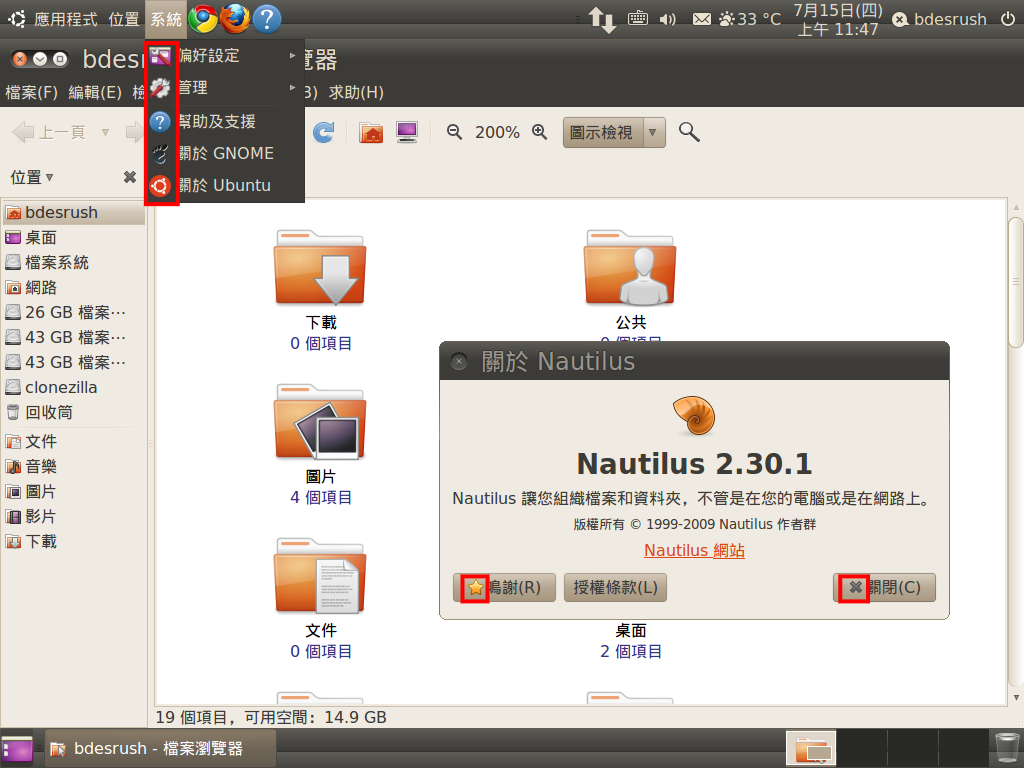1024x768 pixels.
Task: Select 音樂 music bookmark in sidebar
Action: coord(73,466)
